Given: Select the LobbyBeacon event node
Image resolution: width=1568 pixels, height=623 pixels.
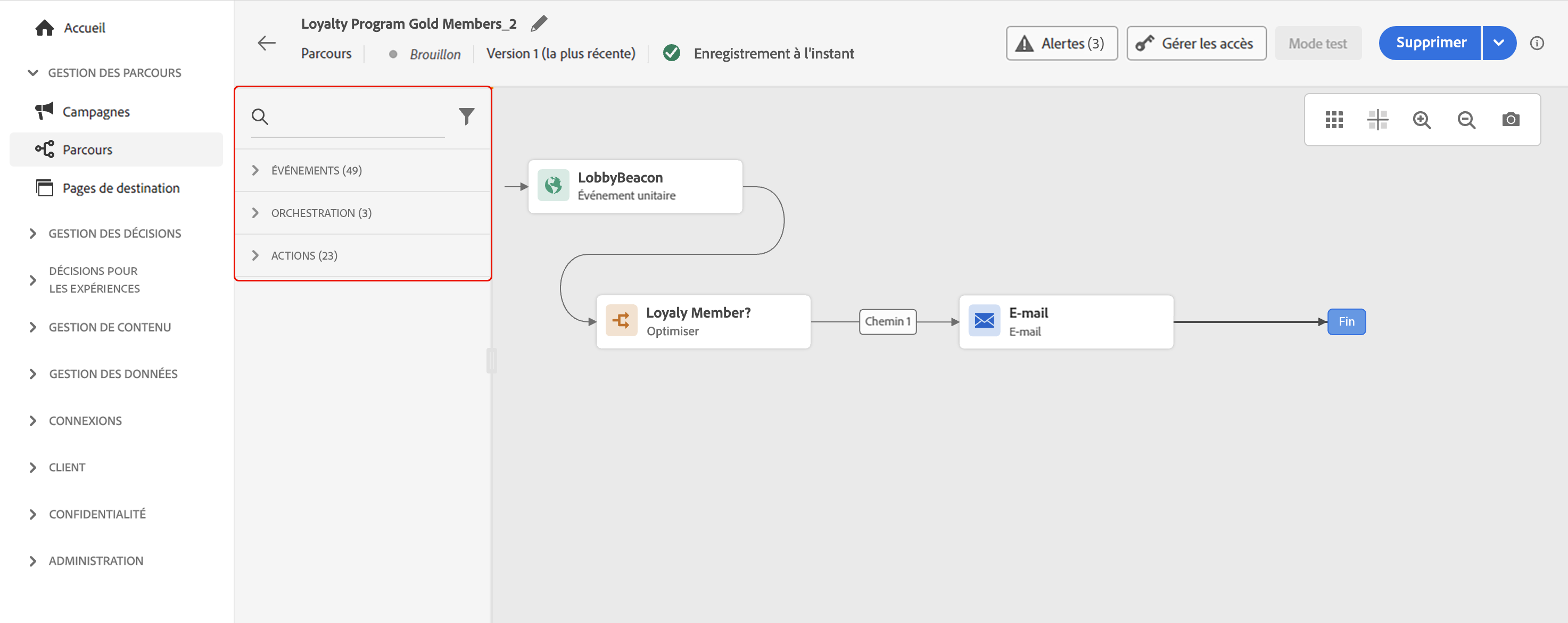Looking at the screenshot, I should pyautogui.click(x=635, y=186).
